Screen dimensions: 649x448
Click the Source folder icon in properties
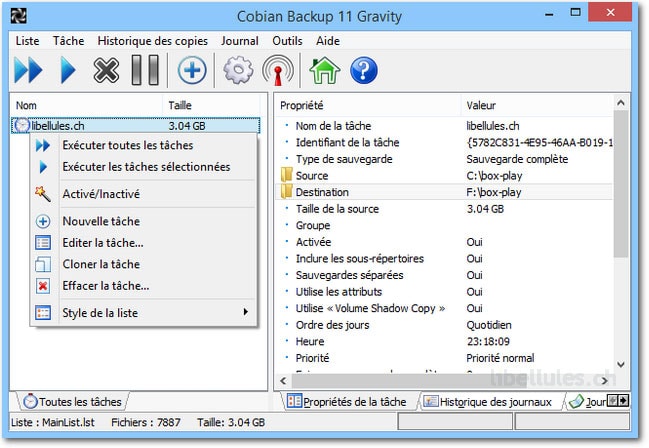(x=286, y=175)
